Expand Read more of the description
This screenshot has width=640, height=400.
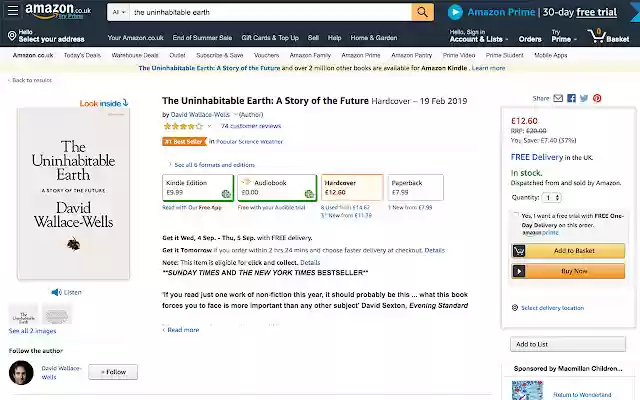(x=181, y=330)
